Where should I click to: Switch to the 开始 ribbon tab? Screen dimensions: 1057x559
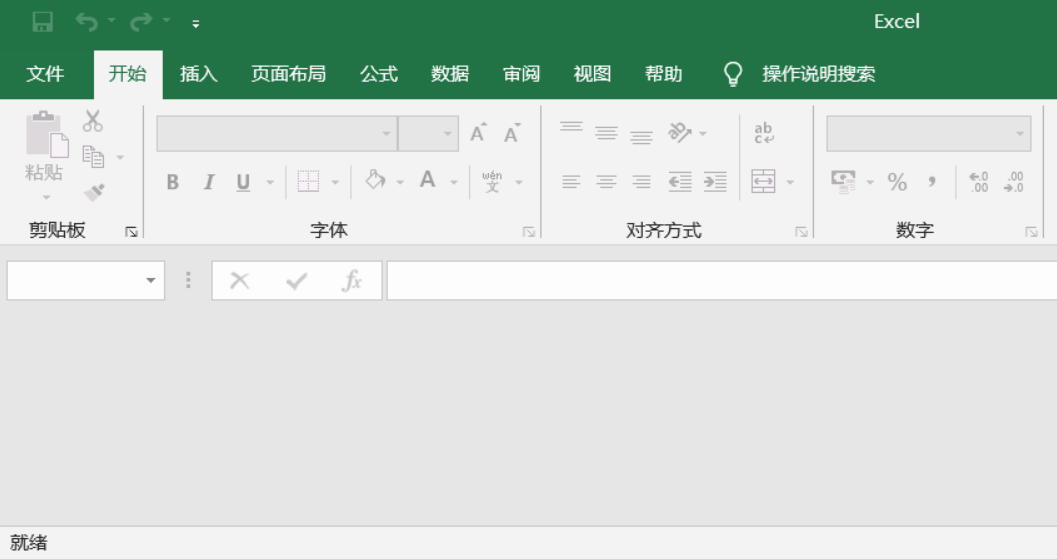pyautogui.click(x=127, y=73)
